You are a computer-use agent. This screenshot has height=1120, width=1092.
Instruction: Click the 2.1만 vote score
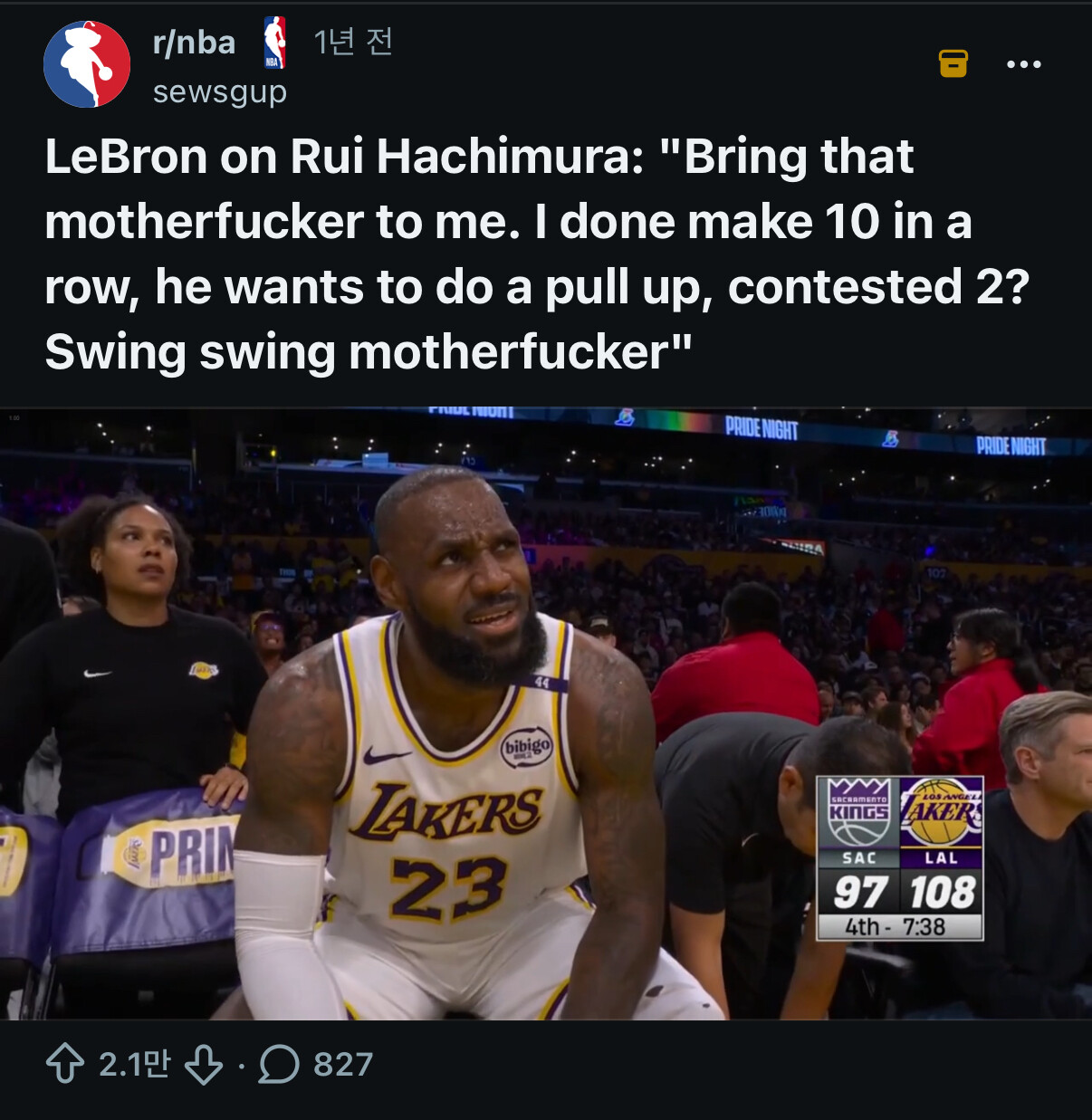coord(134,1064)
